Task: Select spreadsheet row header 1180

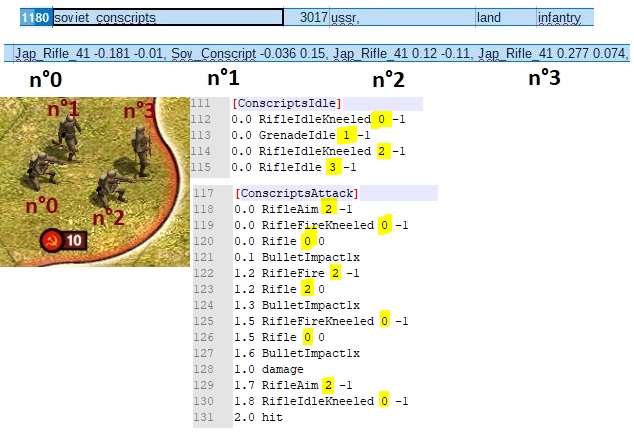Action: [36, 17]
